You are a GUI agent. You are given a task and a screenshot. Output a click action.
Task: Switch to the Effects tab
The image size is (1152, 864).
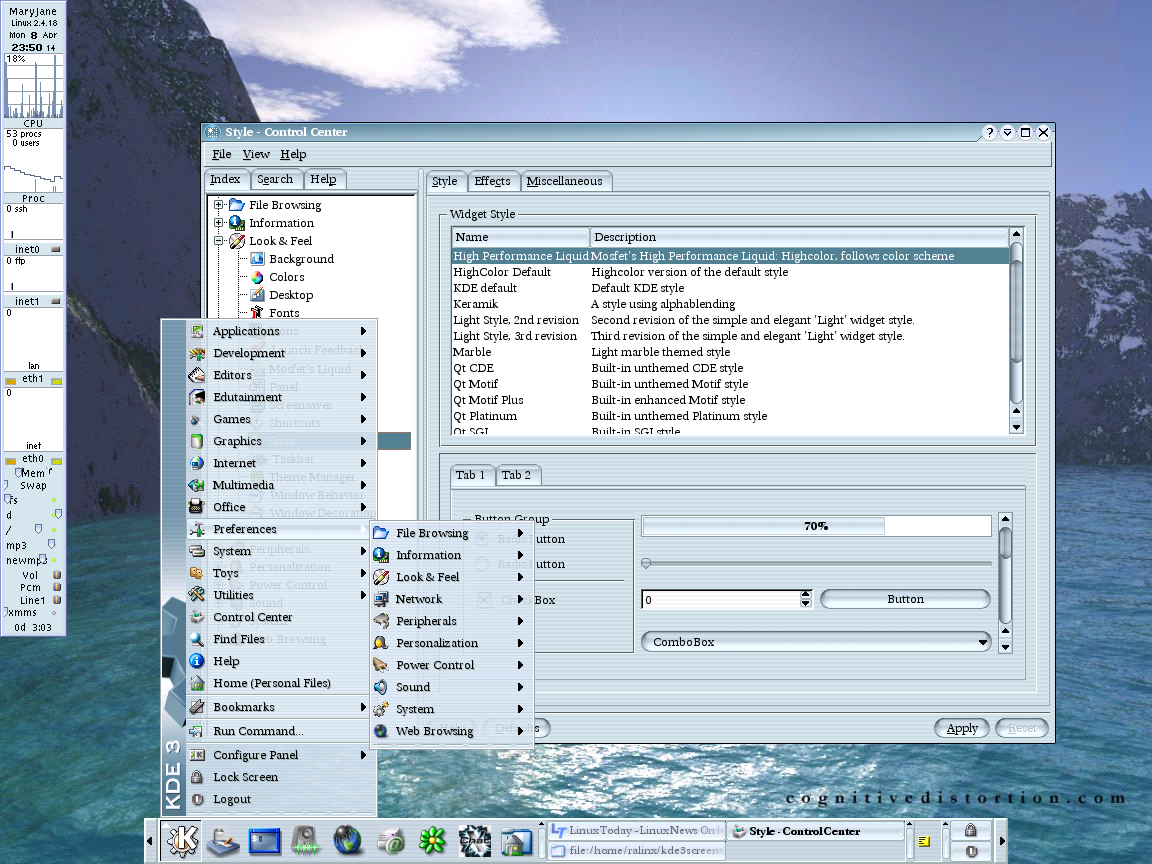(x=492, y=181)
